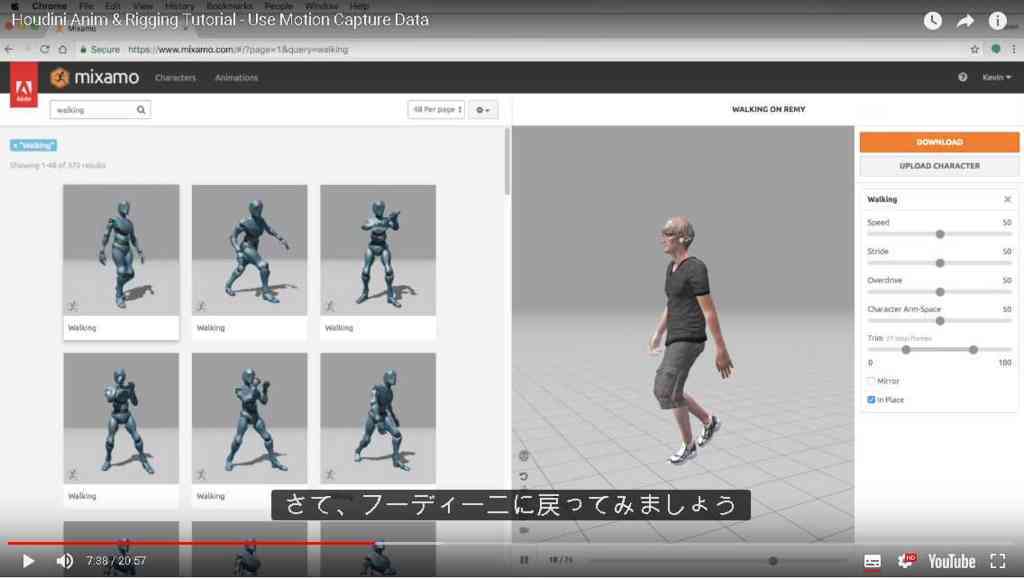This screenshot has height=579, width=1024.
Task: Select second top-row walking thumbnail
Action: [x=249, y=249]
